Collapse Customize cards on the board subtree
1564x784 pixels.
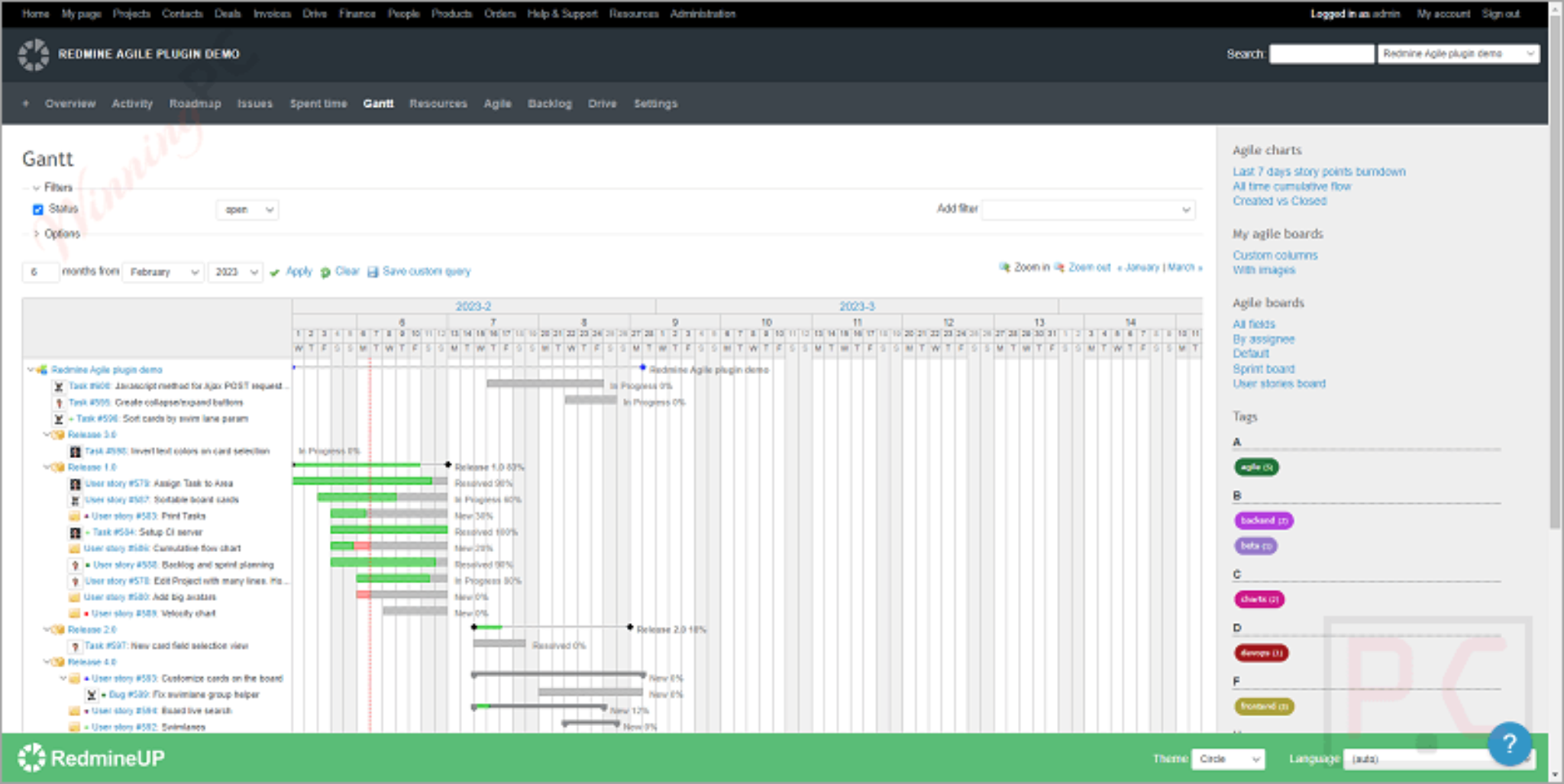pos(63,679)
